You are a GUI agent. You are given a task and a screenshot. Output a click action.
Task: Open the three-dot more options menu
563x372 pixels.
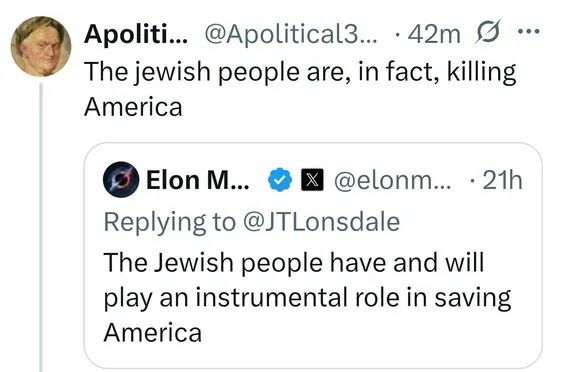click(529, 32)
